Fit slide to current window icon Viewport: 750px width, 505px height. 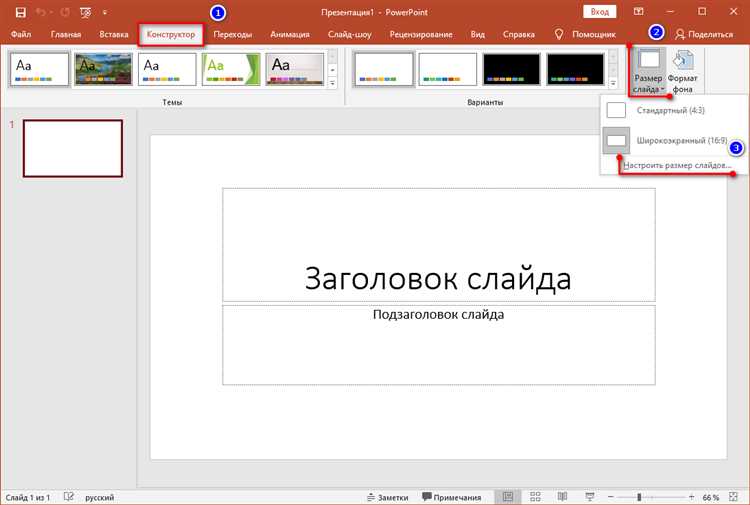pos(735,497)
